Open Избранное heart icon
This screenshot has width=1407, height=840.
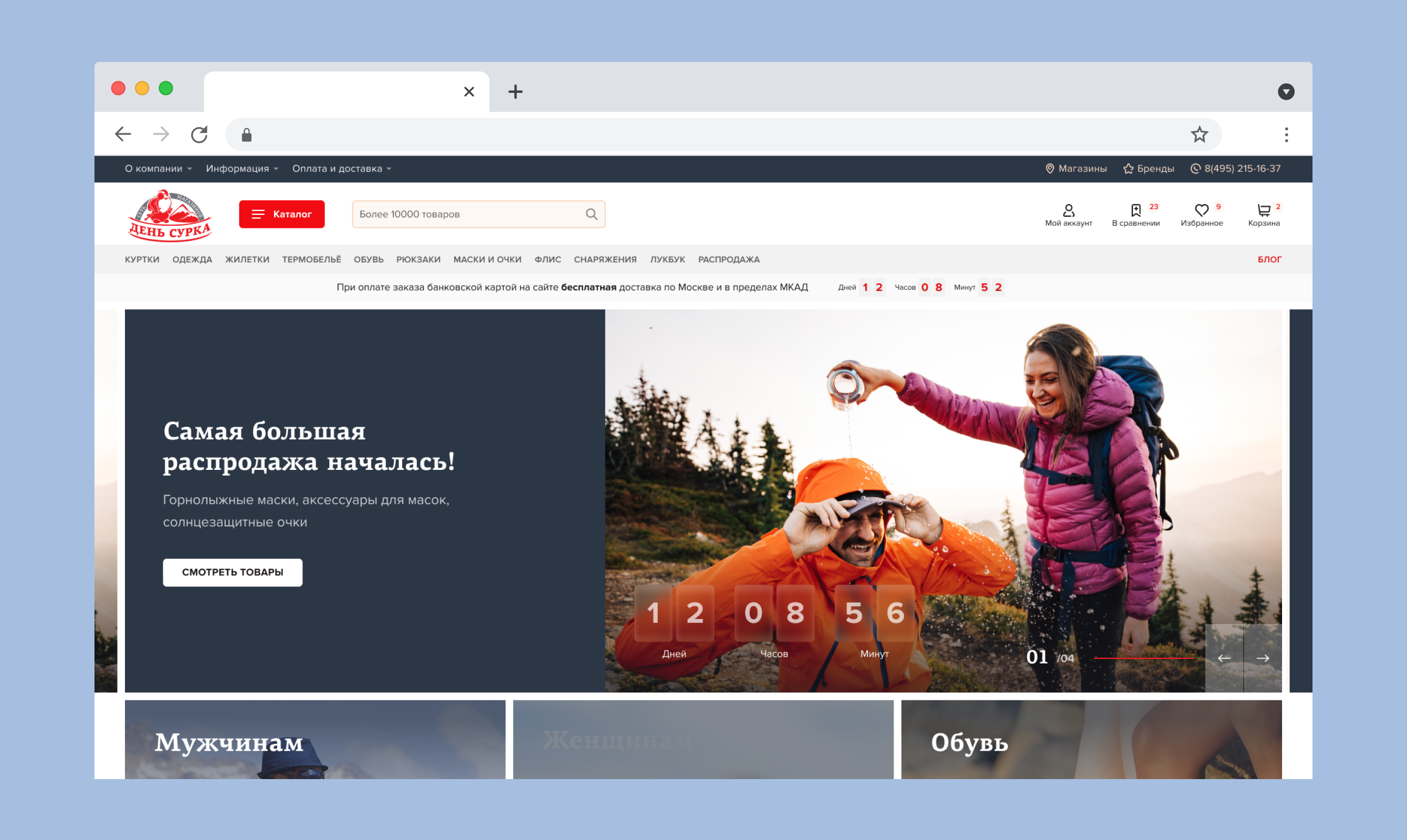point(1202,215)
